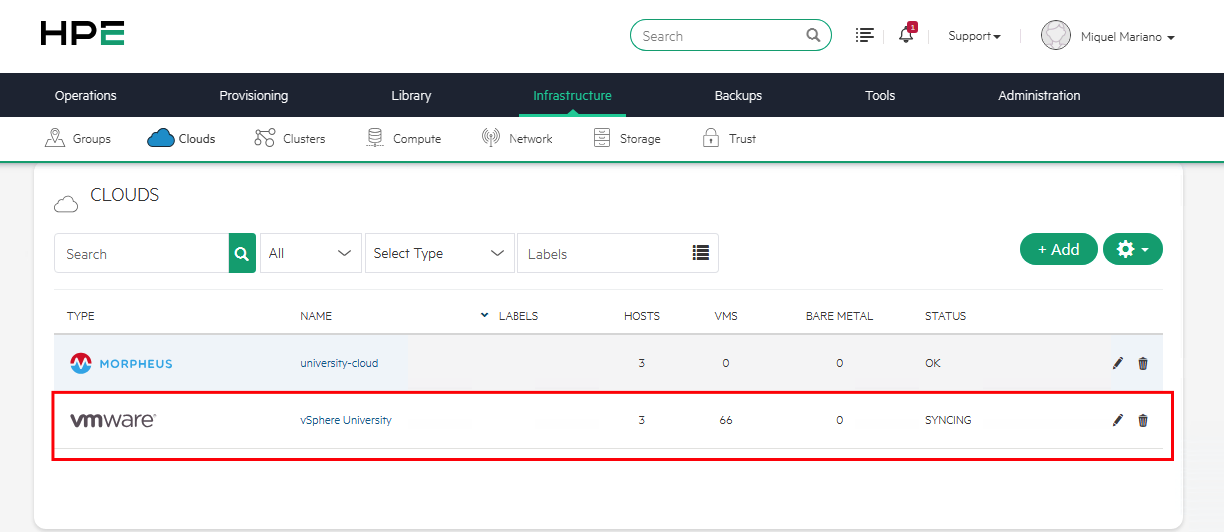Delete university-cloud using trash icon

point(1143,363)
